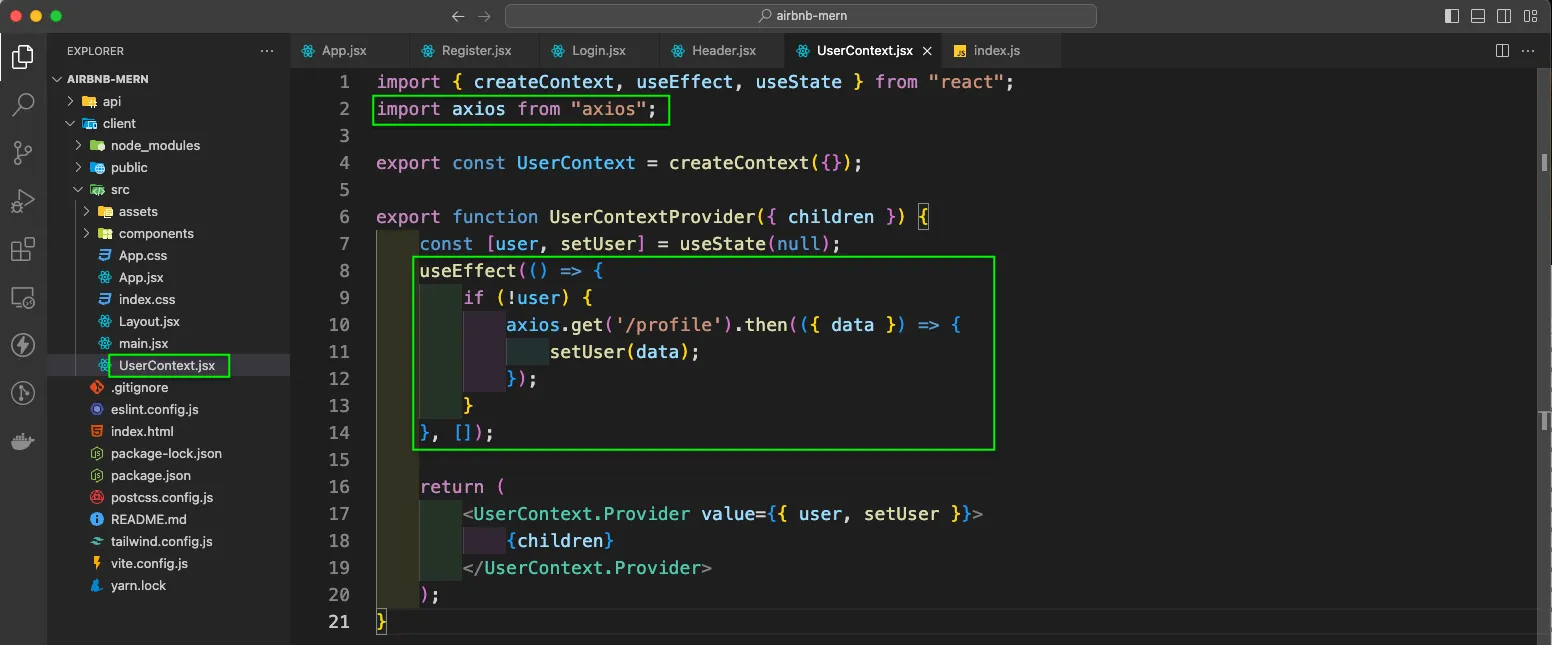This screenshot has height=645, width=1552.
Task: Click the editor vertical scrollbar
Action: 1545,355
